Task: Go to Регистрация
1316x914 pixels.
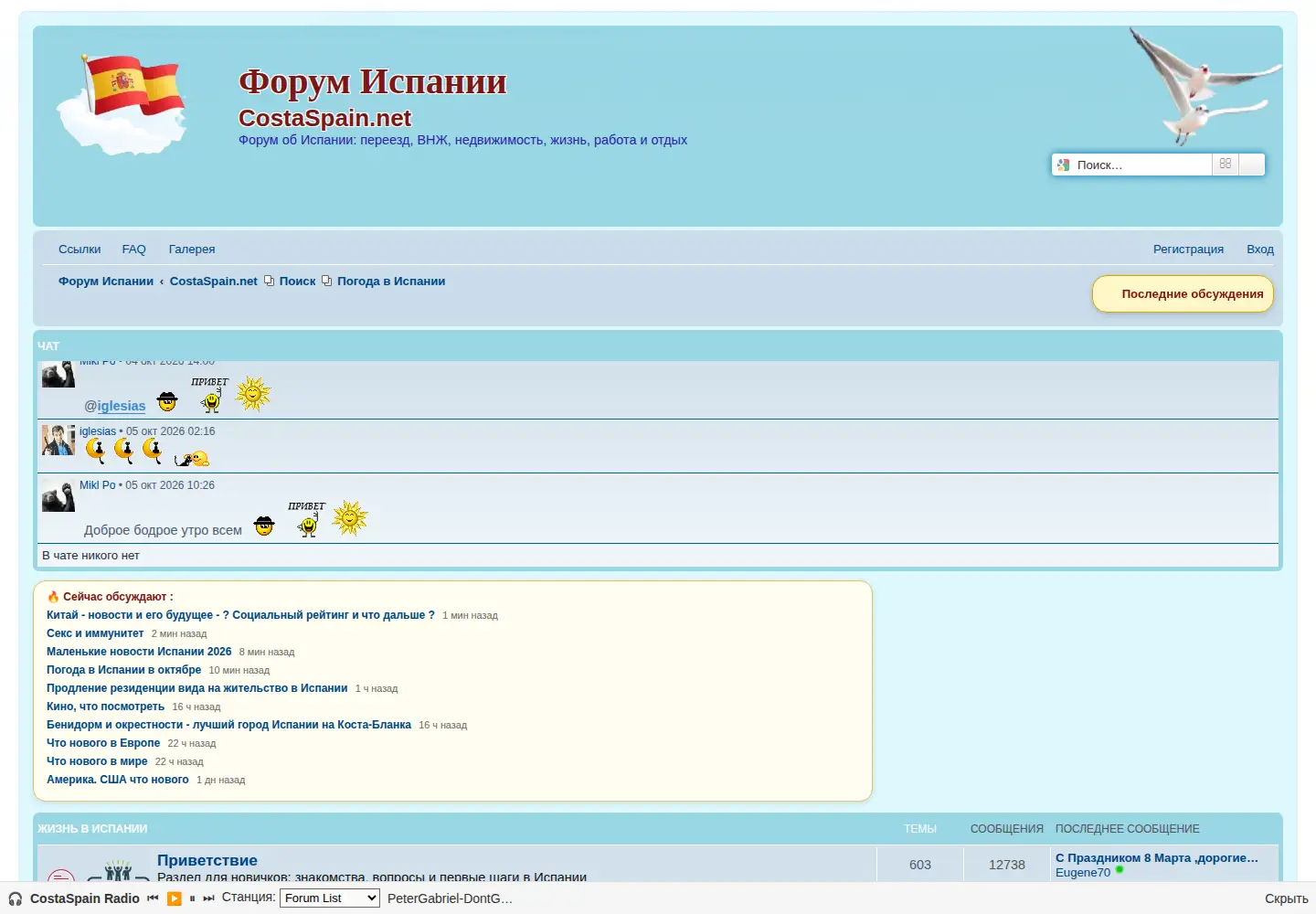Action: [1188, 249]
